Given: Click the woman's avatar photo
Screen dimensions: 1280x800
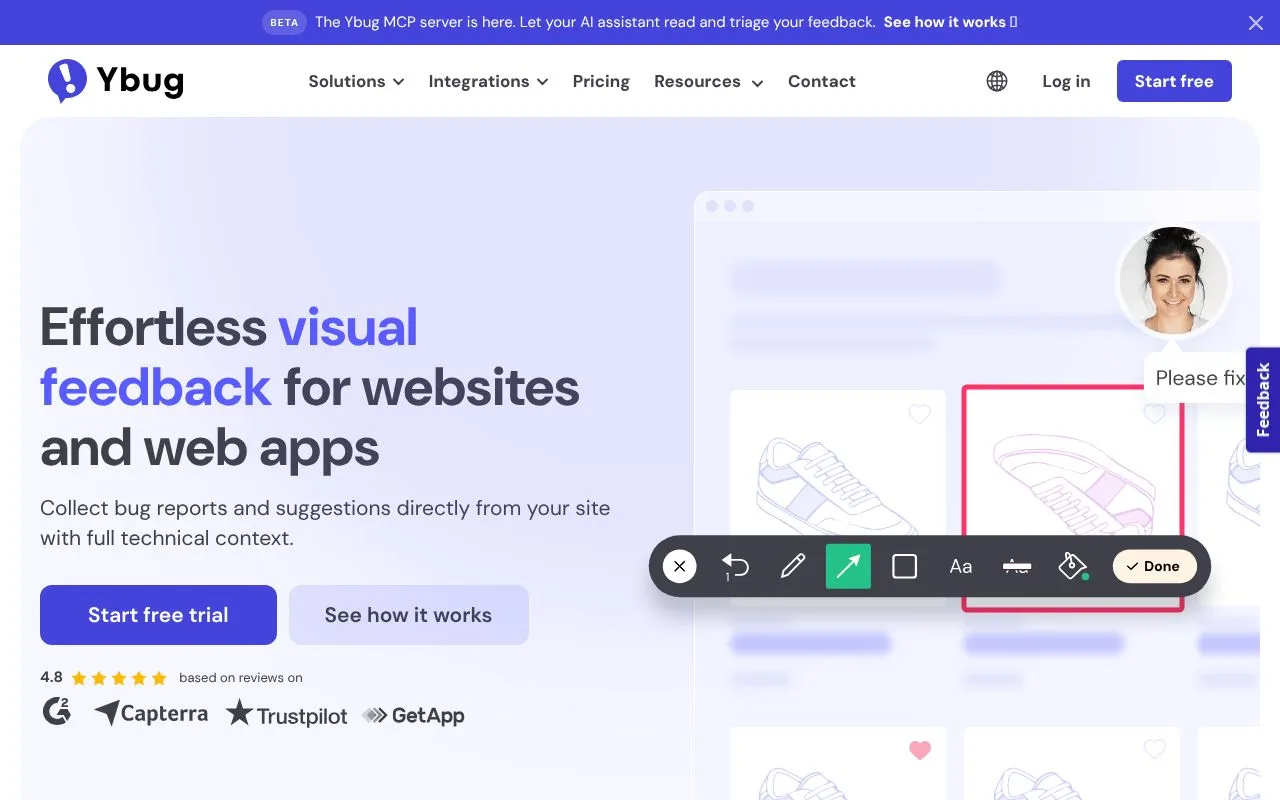Looking at the screenshot, I should pos(1173,281).
